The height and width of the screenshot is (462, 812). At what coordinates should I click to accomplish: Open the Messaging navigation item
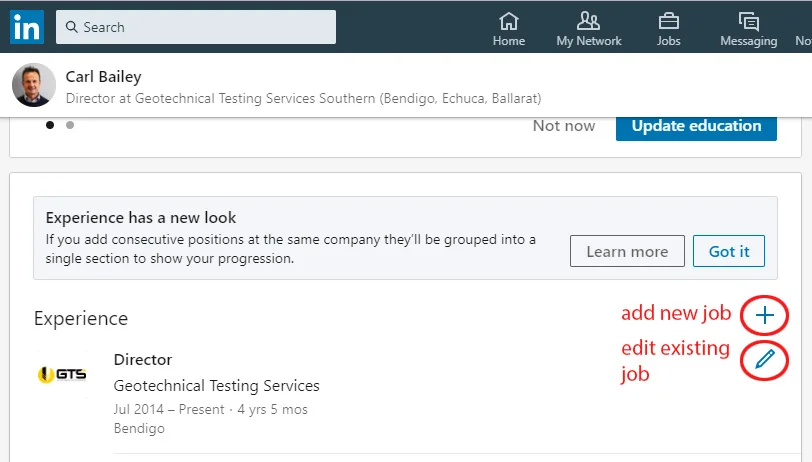[748, 30]
